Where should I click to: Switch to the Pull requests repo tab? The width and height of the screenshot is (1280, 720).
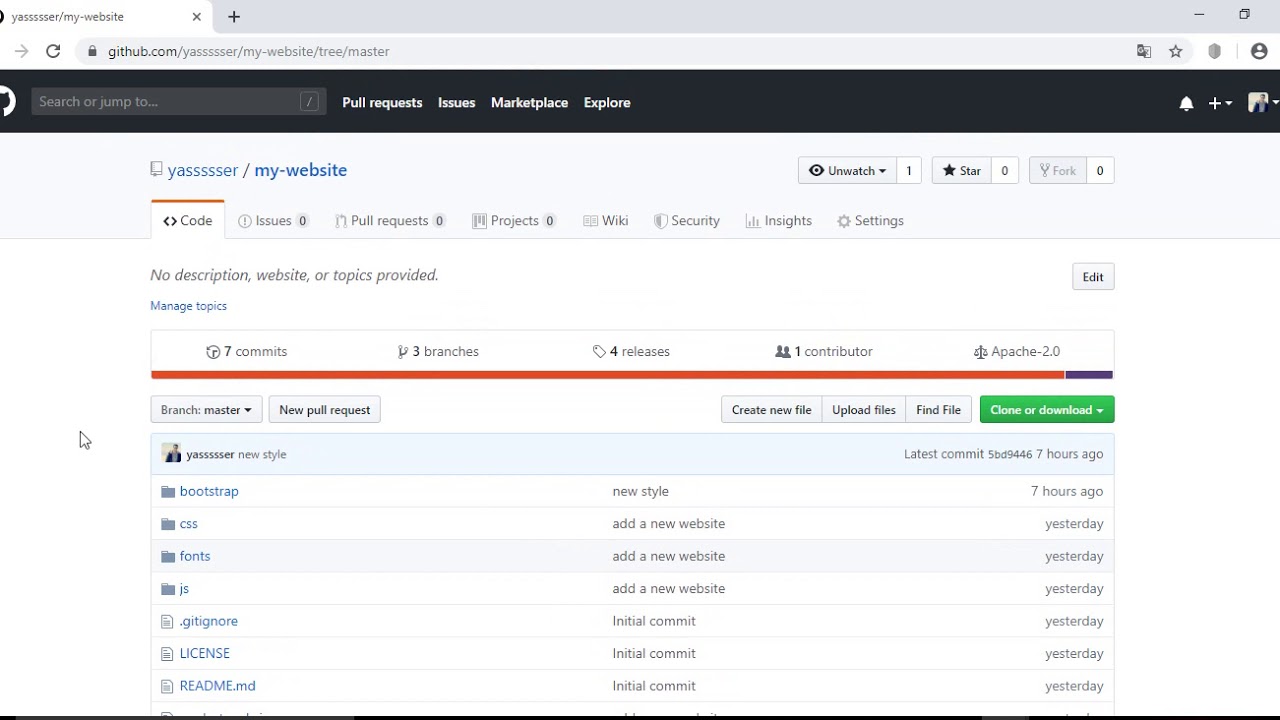coord(390,221)
